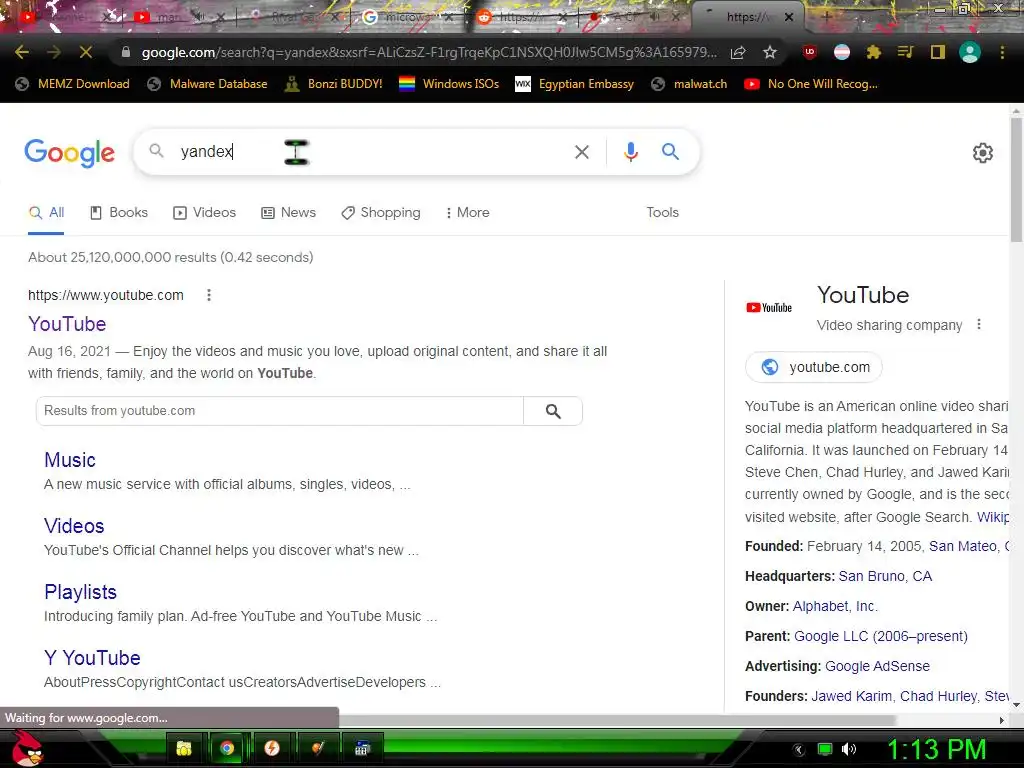Screen dimensions: 1024x768
Task: Open Chrome taskbar icon
Action: pos(227,748)
